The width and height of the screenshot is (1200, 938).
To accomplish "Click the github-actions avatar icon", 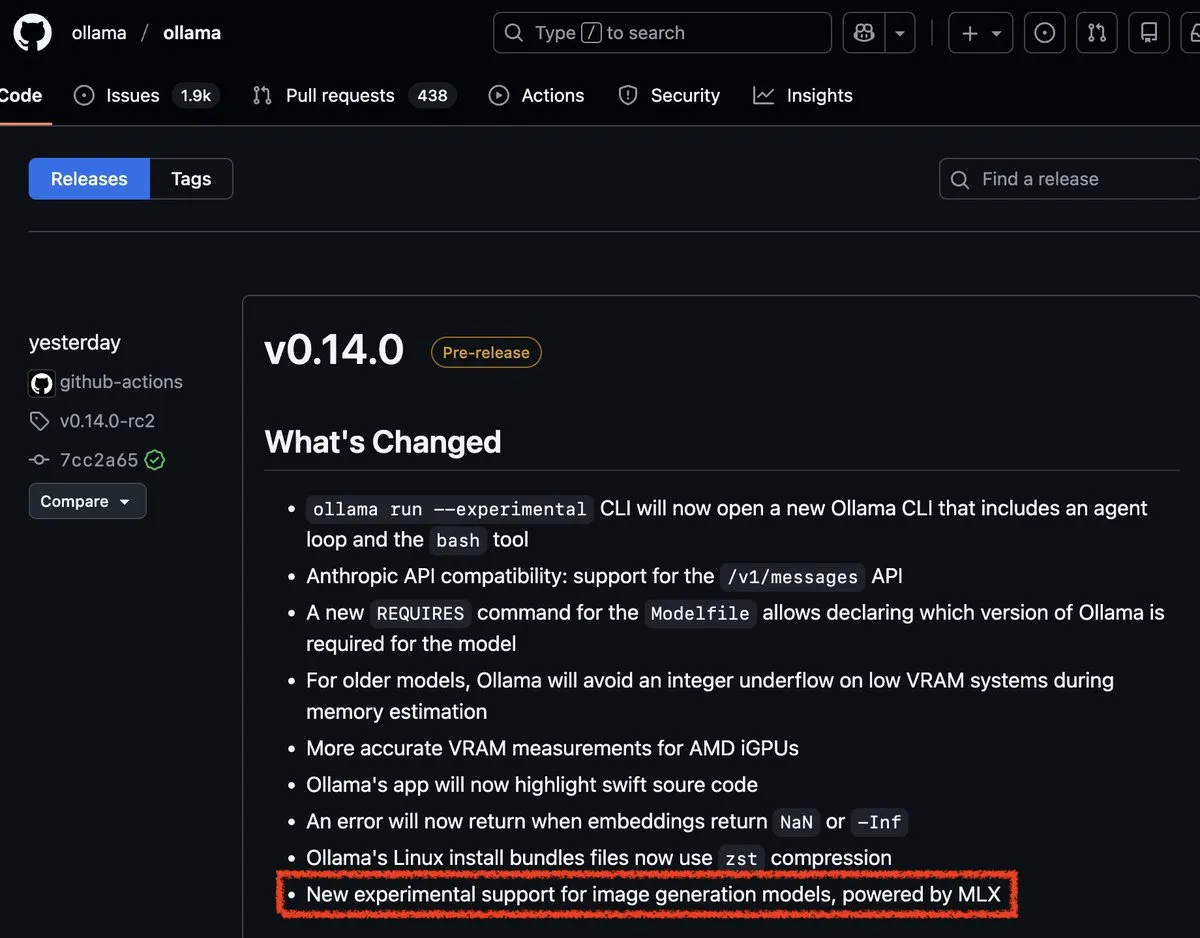I will click(42, 383).
